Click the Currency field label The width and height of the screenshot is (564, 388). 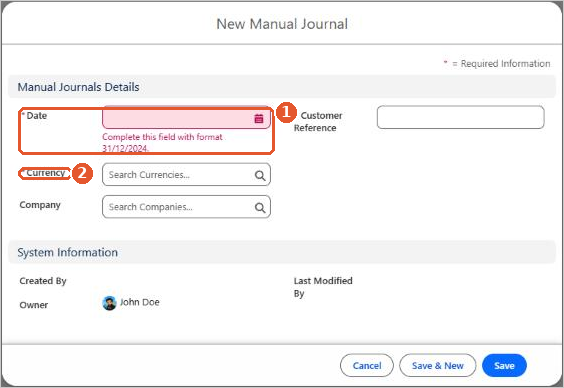(x=45, y=173)
